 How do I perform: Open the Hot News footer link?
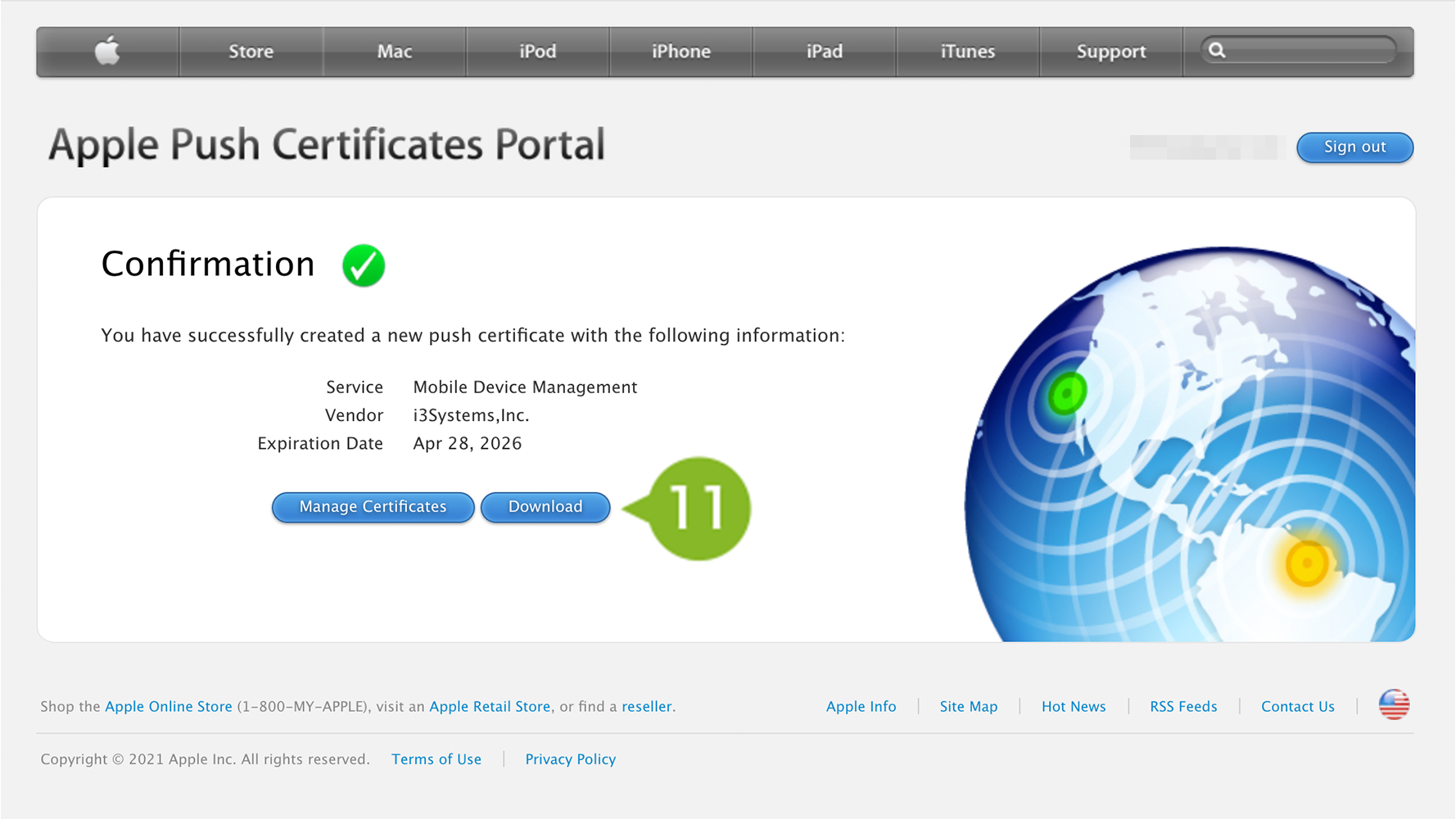(x=1074, y=706)
